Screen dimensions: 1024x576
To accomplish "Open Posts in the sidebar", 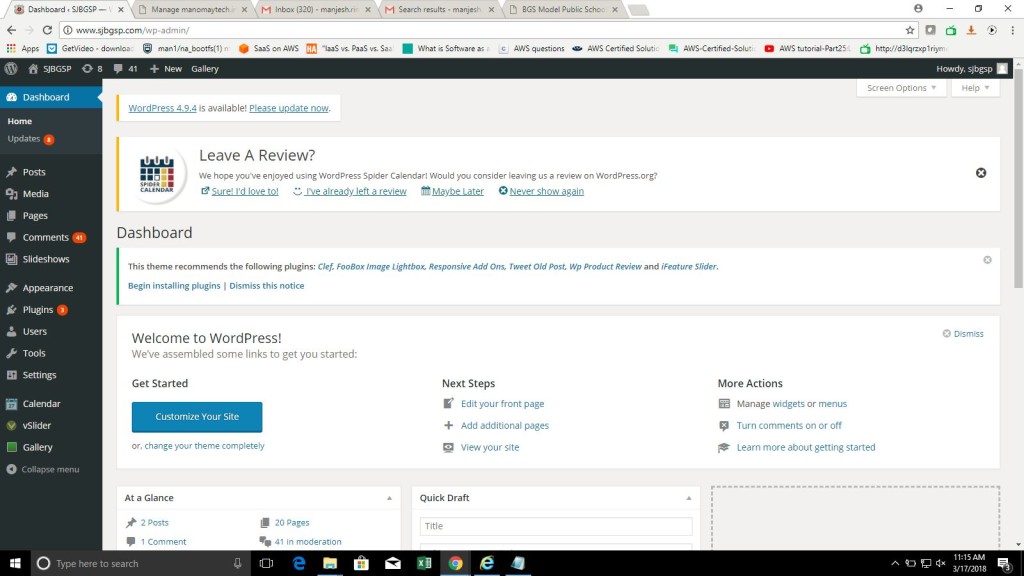I will click(x=34, y=172).
